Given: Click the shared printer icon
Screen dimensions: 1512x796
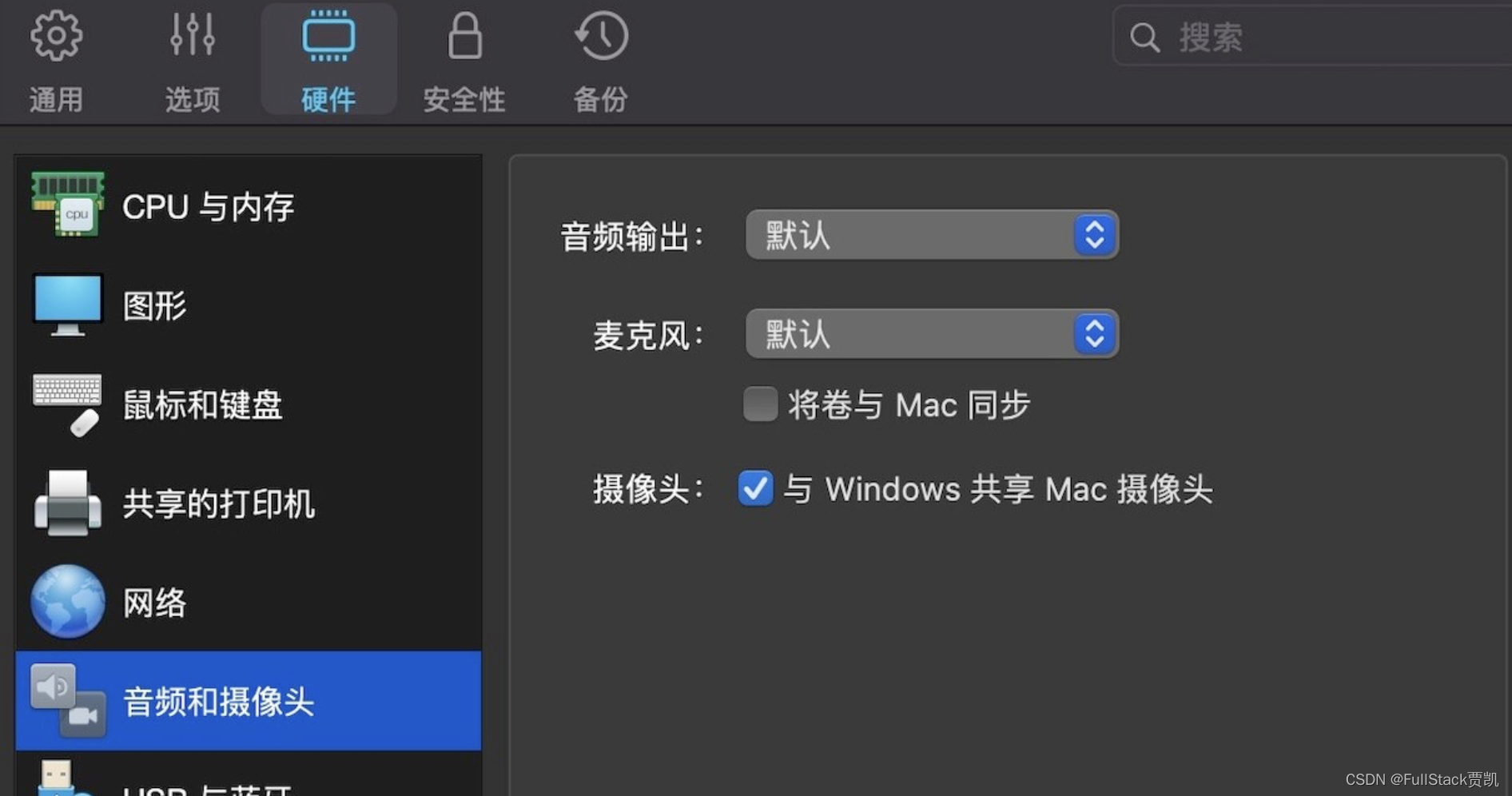Looking at the screenshot, I should pos(68,503).
